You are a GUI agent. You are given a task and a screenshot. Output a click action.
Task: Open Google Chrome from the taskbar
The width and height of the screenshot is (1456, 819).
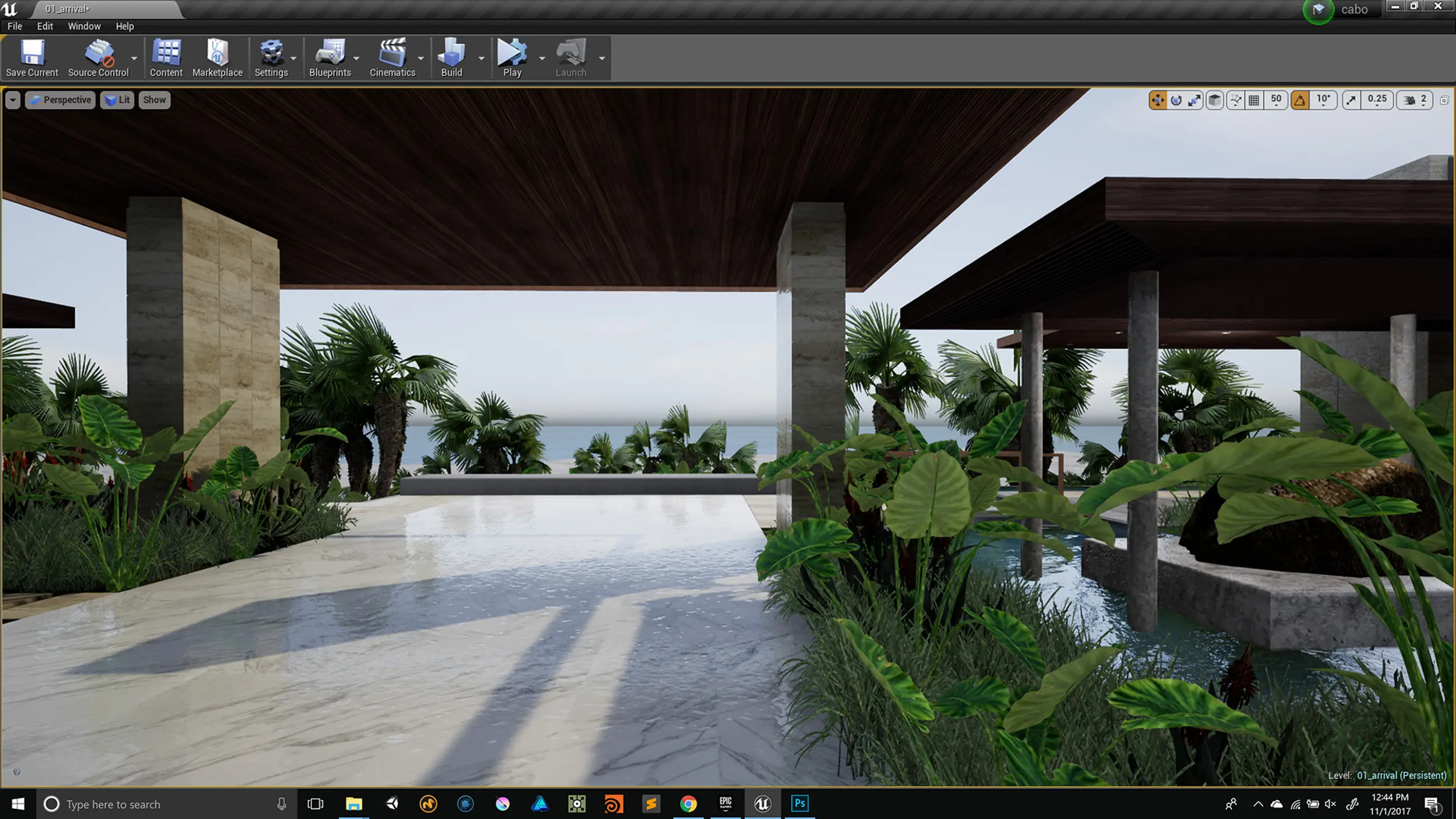click(x=688, y=803)
